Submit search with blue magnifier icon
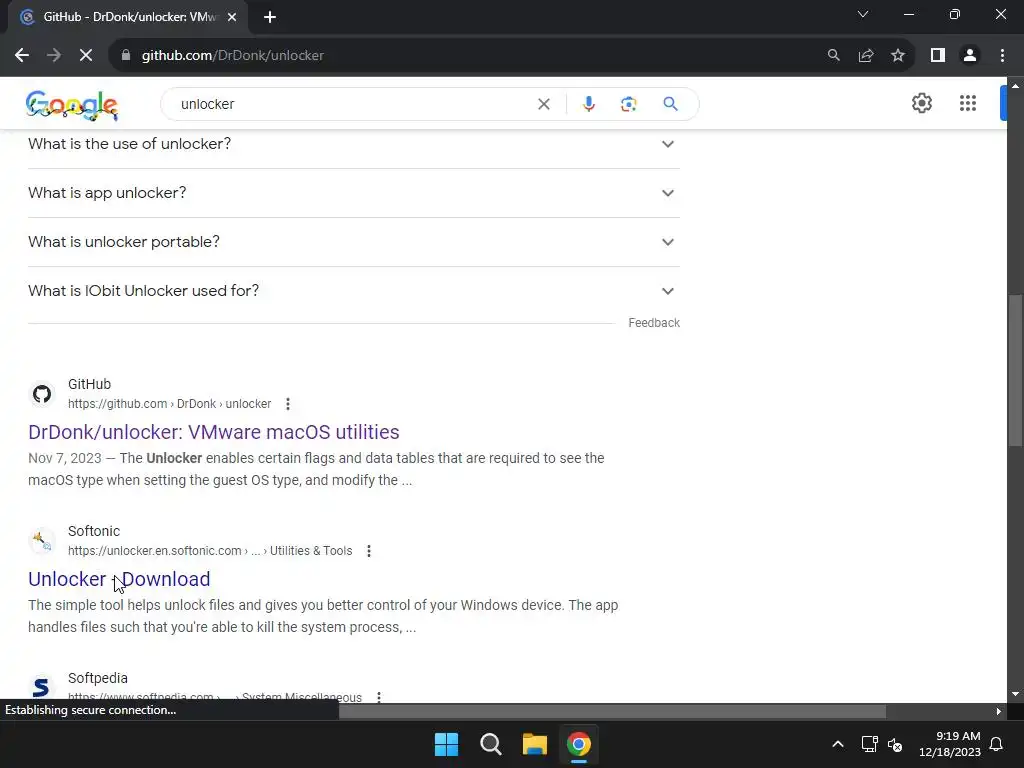The width and height of the screenshot is (1024, 768). (x=670, y=104)
